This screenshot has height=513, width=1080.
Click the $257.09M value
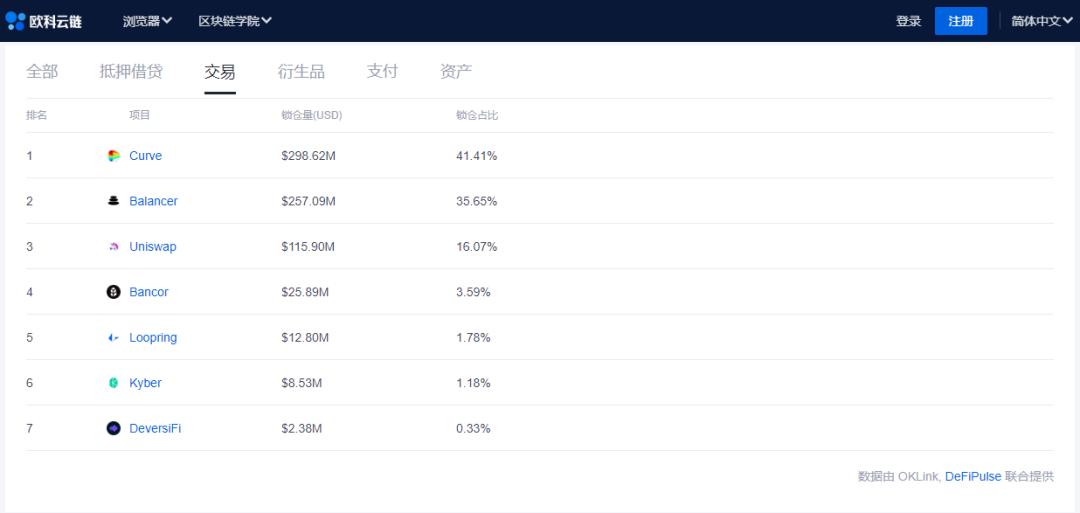tap(309, 201)
